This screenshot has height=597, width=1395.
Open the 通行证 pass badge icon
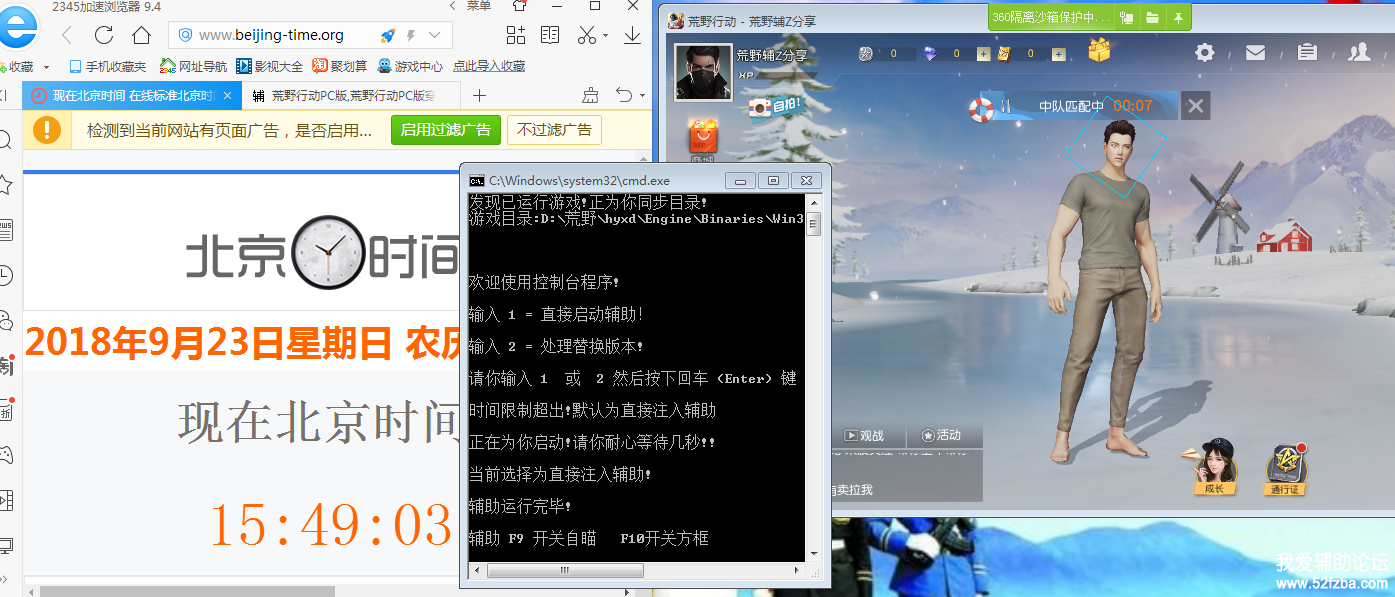pos(1285,469)
